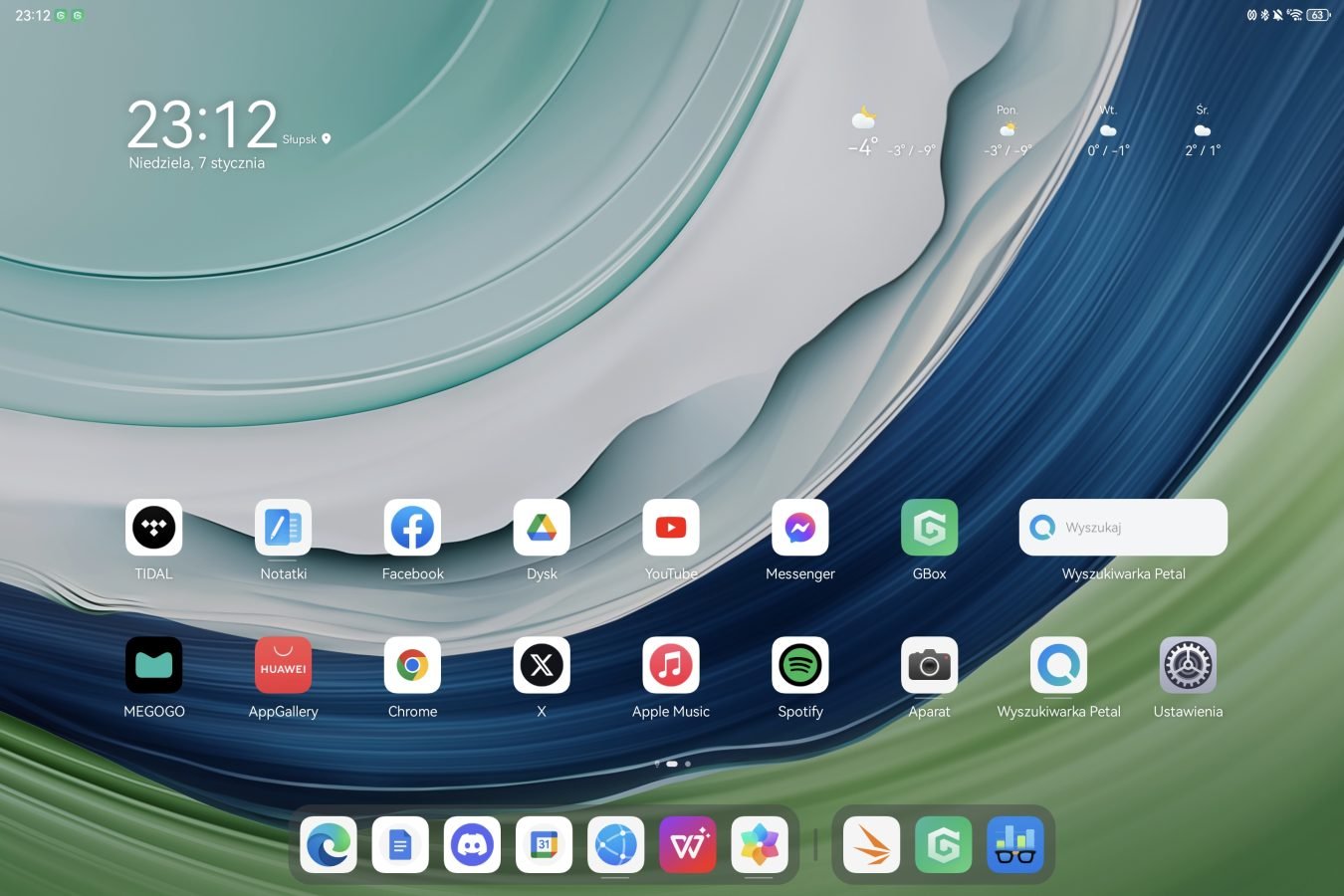Open the Apple Music app

pos(671,665)
